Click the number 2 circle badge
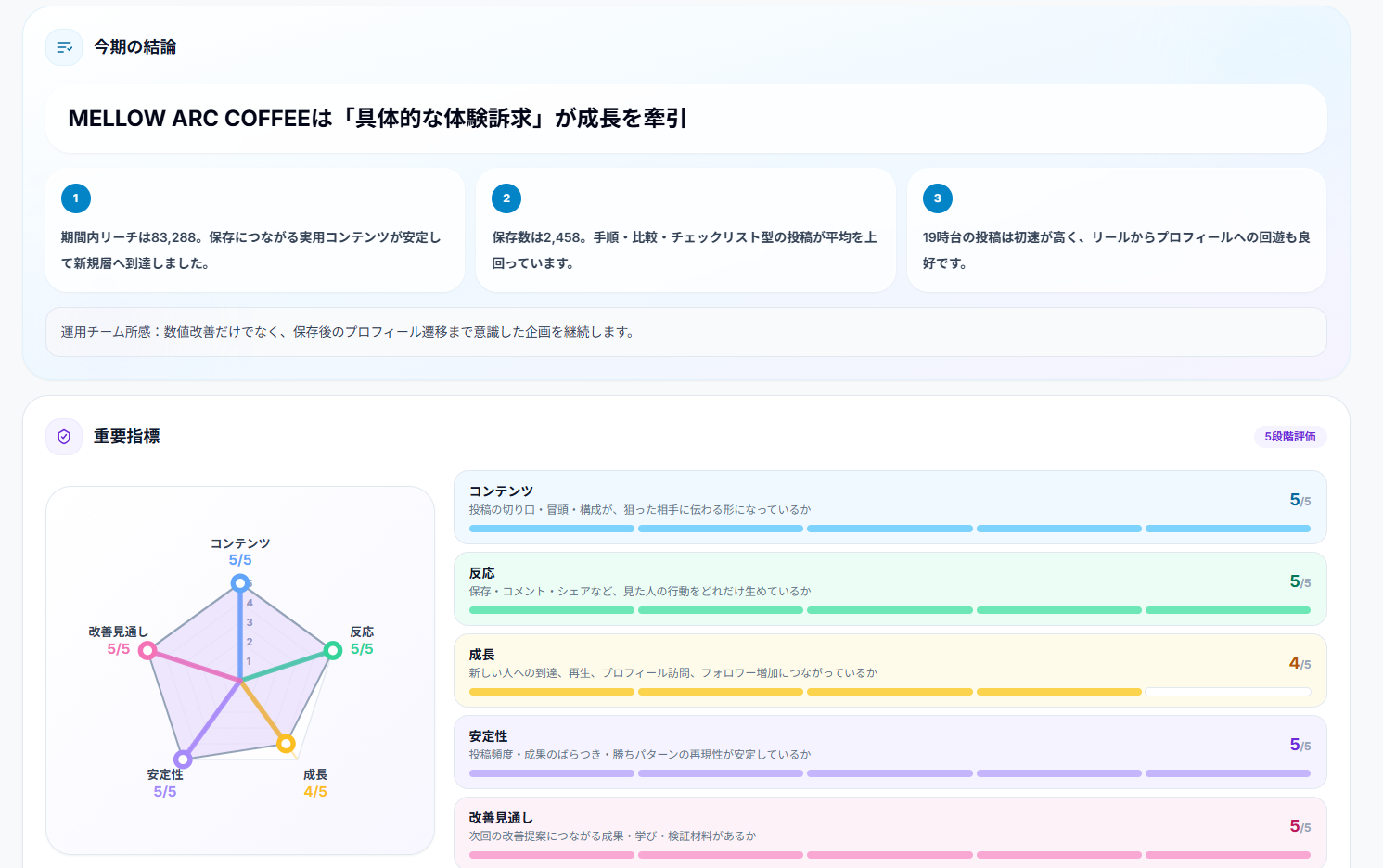Viewport: 1383px width, 868px height. [506, 198]
